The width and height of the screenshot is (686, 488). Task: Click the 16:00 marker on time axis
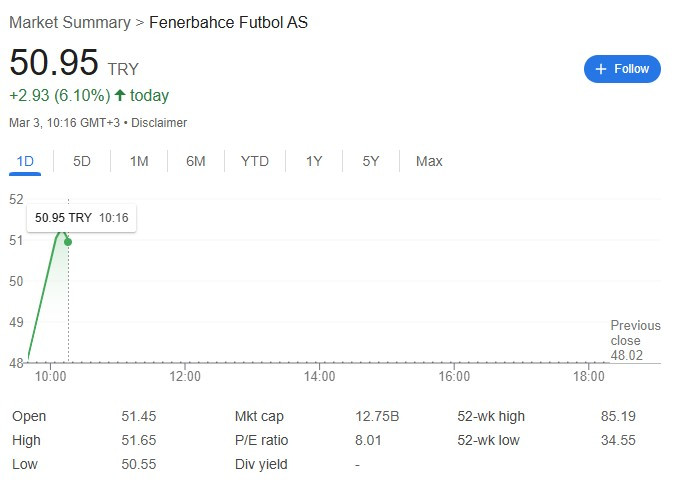point(454,376)
